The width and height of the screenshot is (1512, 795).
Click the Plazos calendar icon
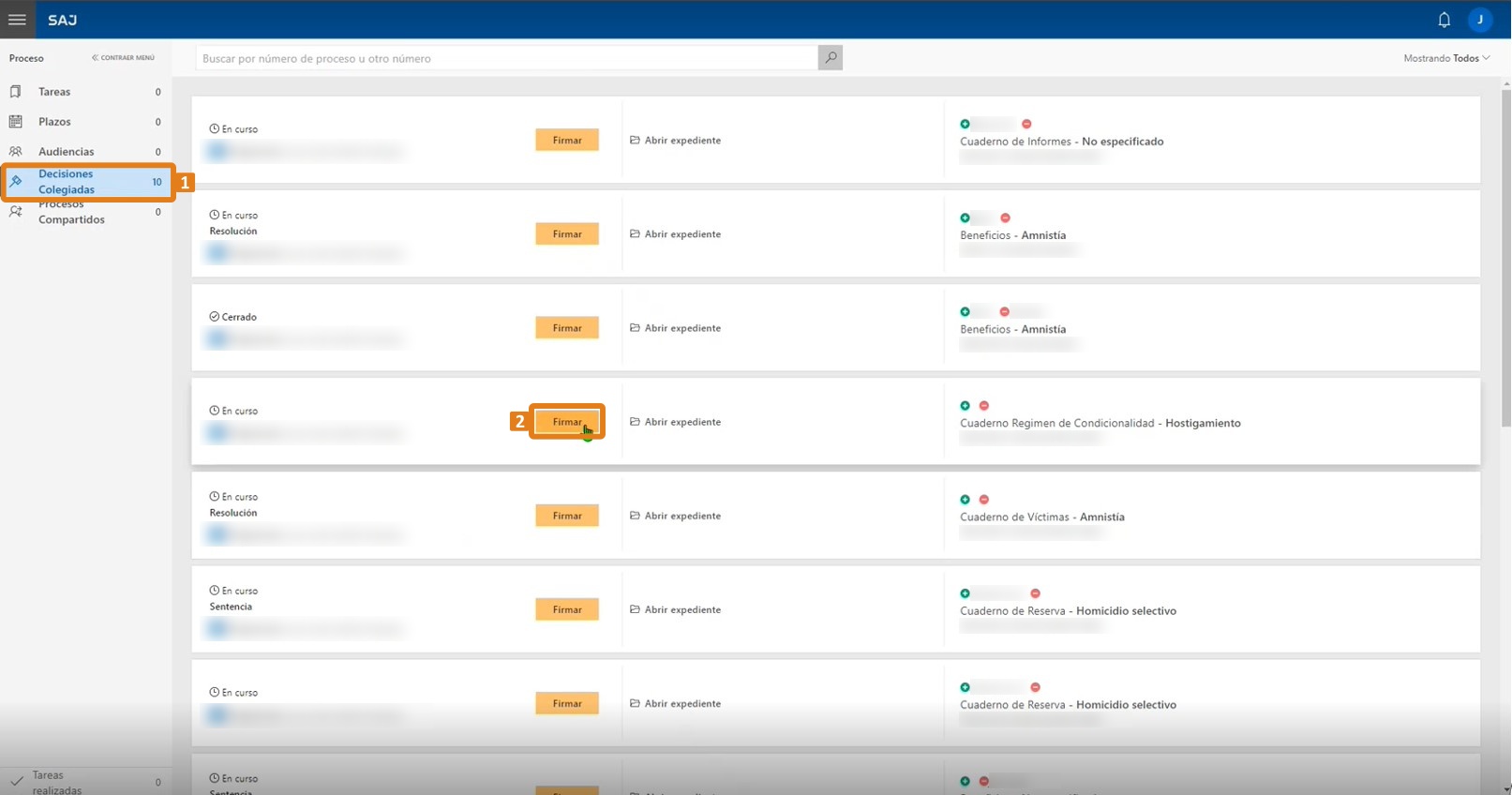[x=16, y=122]
